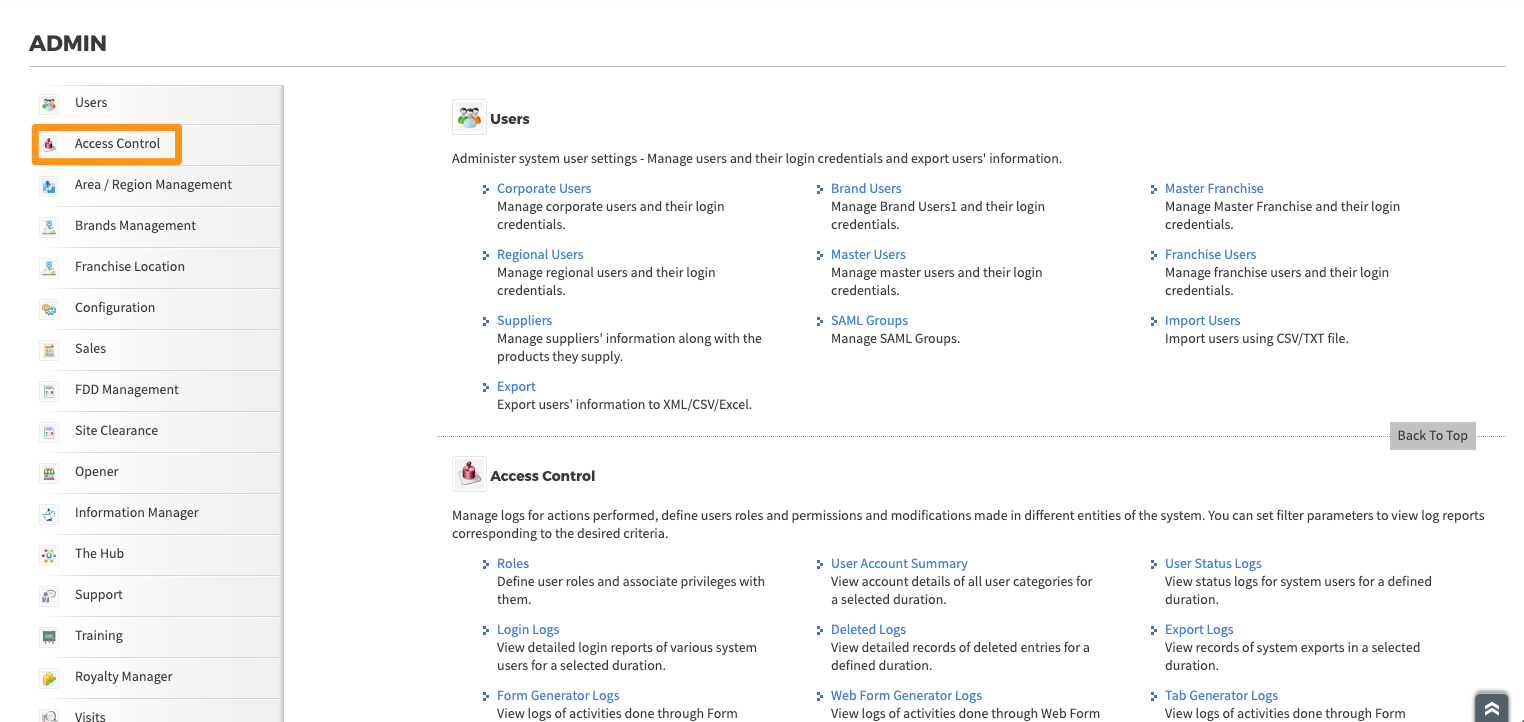Open the Franchise Users link
Screen dimensions: 1524x722
(1210, 254)
